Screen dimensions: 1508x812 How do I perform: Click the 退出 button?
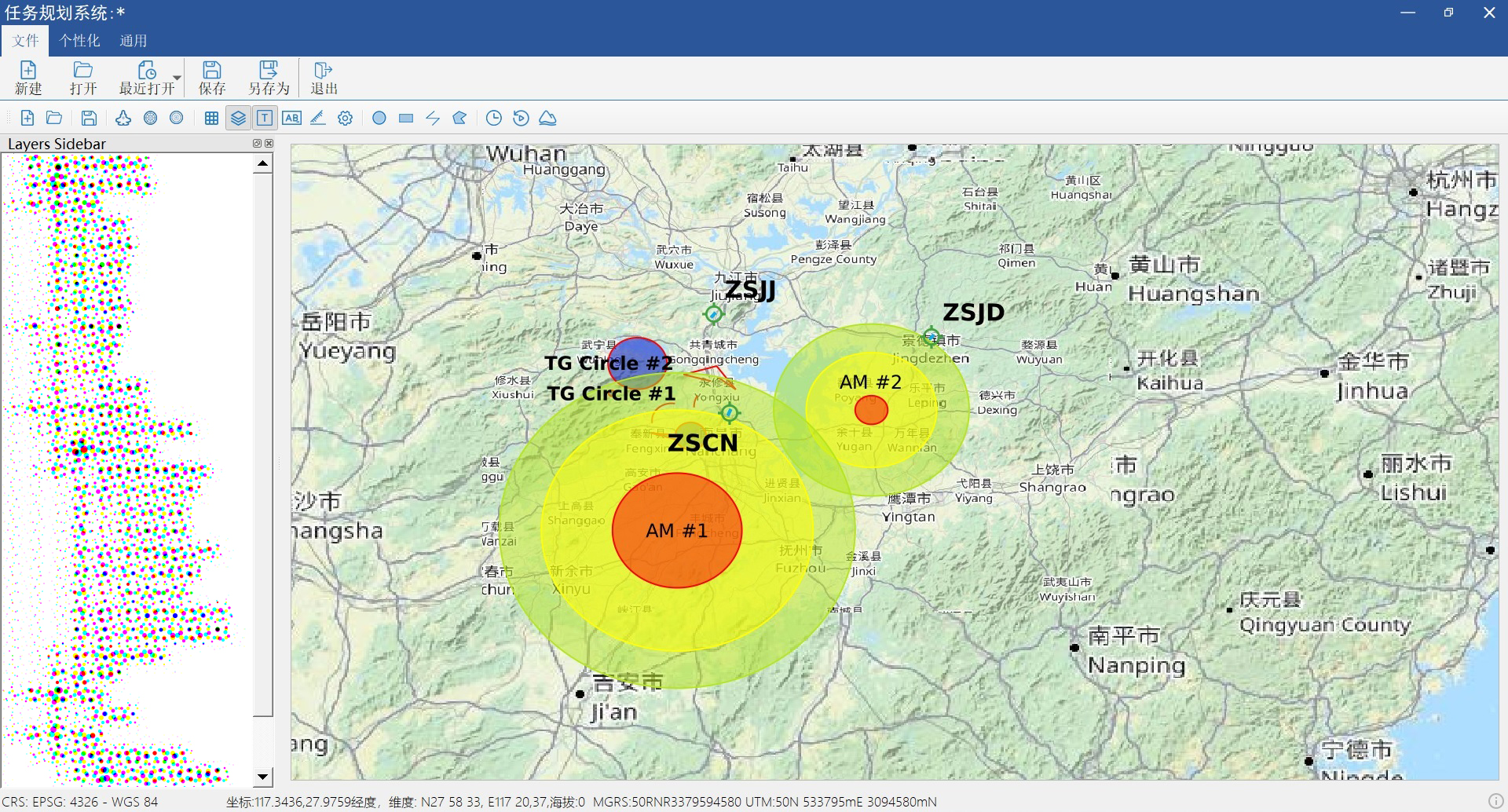pyautogui.click(x=324, y=78)
